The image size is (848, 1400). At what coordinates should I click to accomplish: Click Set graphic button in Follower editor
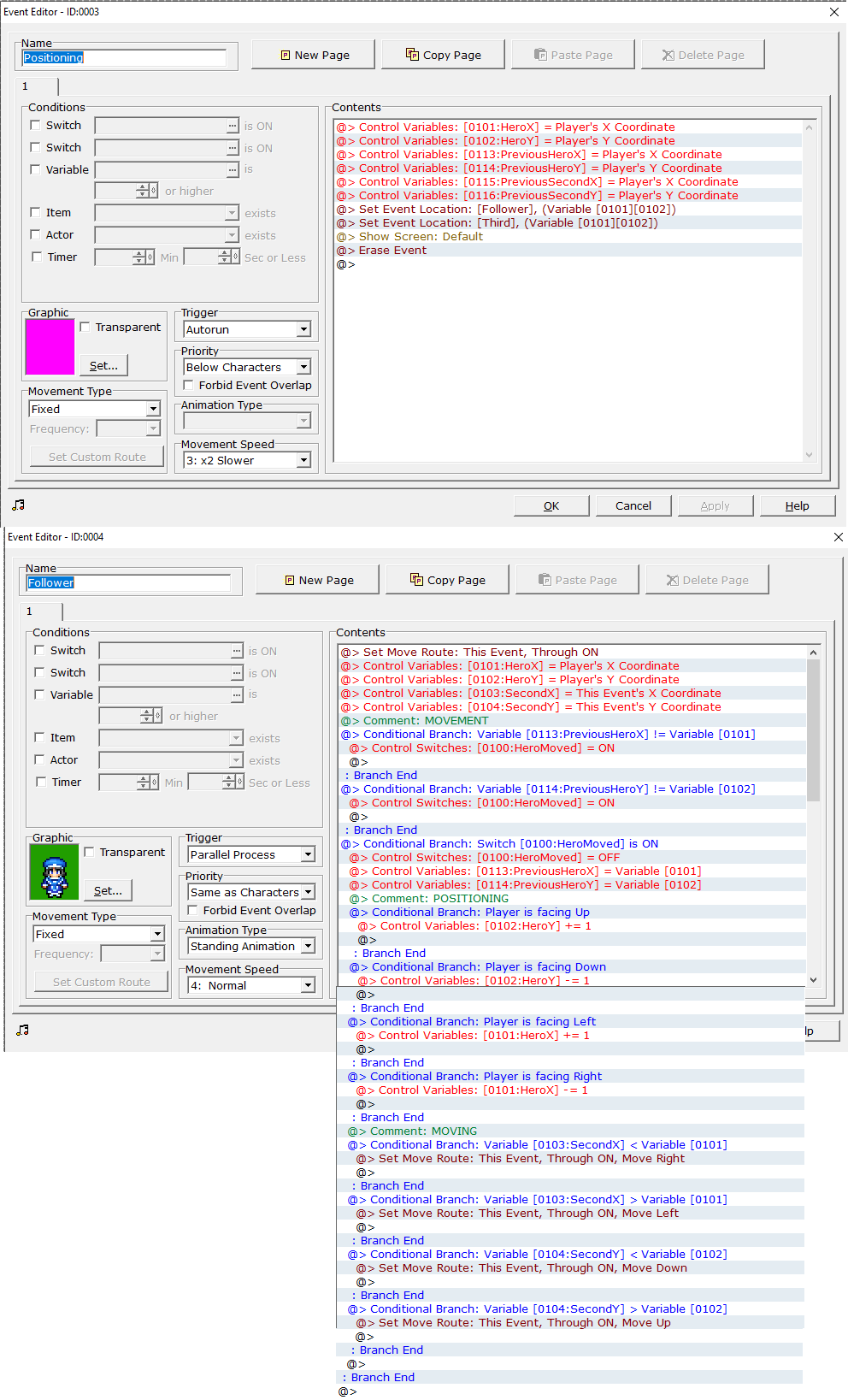click(x=109, y=890)
